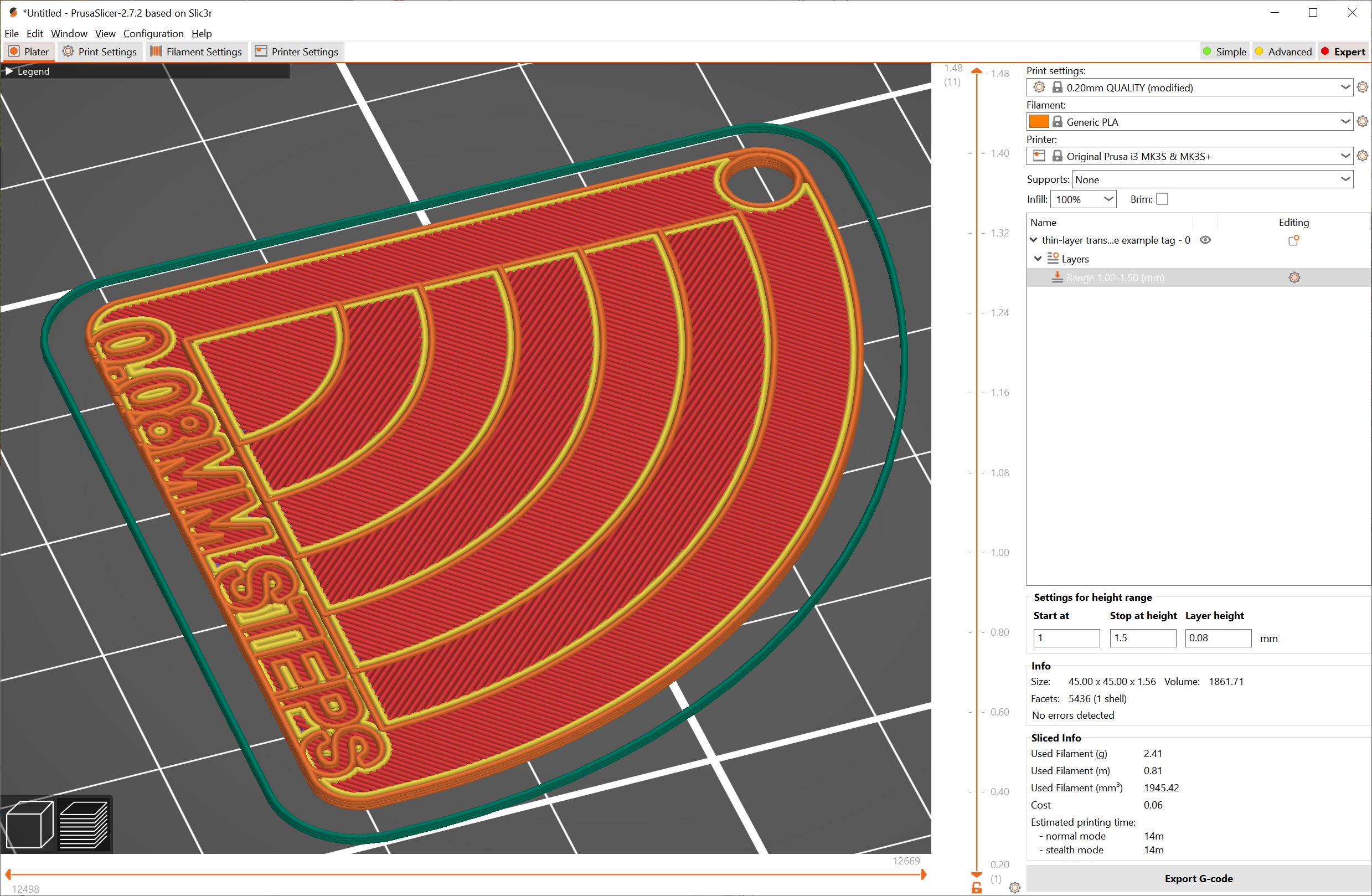Click print preset cog inside combo box
This screenshot has height=896, width=1372.
(1039, 87)
